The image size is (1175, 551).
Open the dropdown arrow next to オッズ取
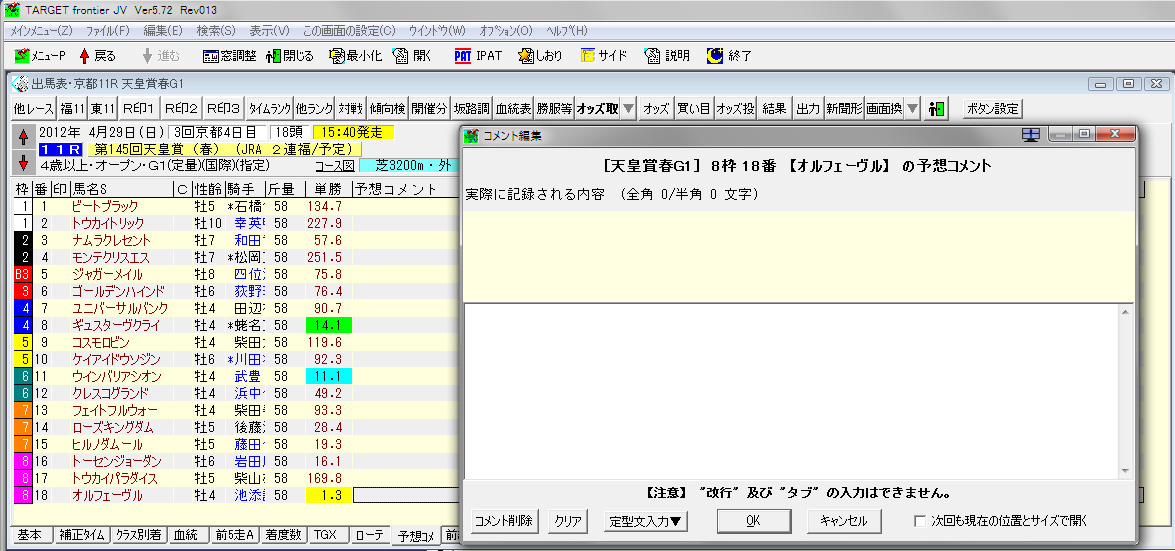point(628,109)
